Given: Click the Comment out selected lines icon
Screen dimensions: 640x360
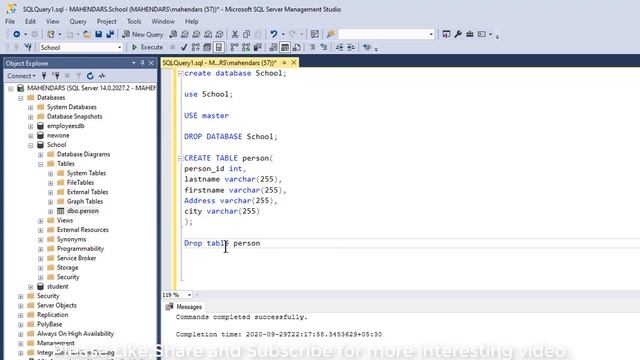Looking at the screenshot, I should 312,47.
